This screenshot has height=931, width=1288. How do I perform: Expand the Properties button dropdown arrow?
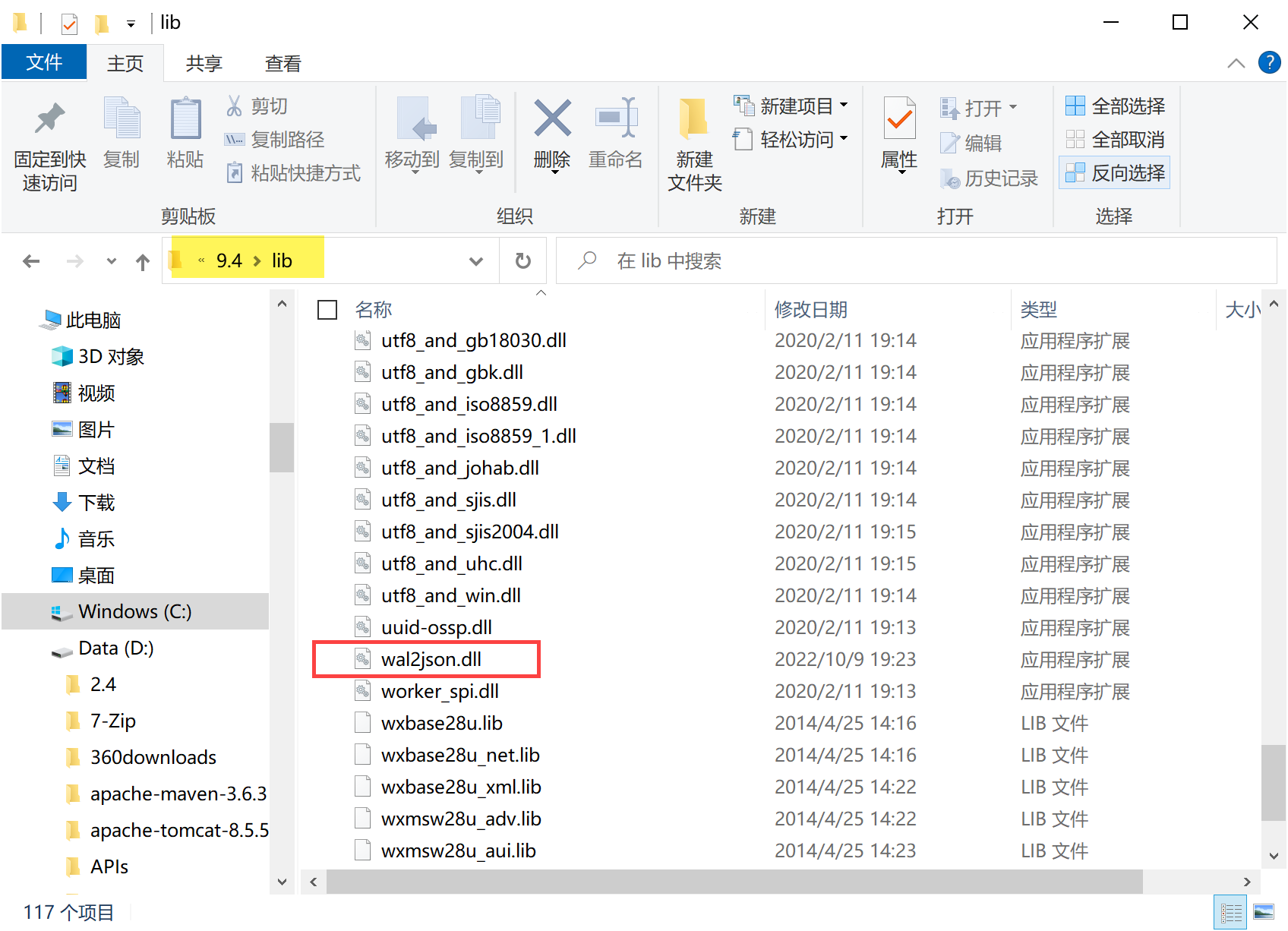901,173
